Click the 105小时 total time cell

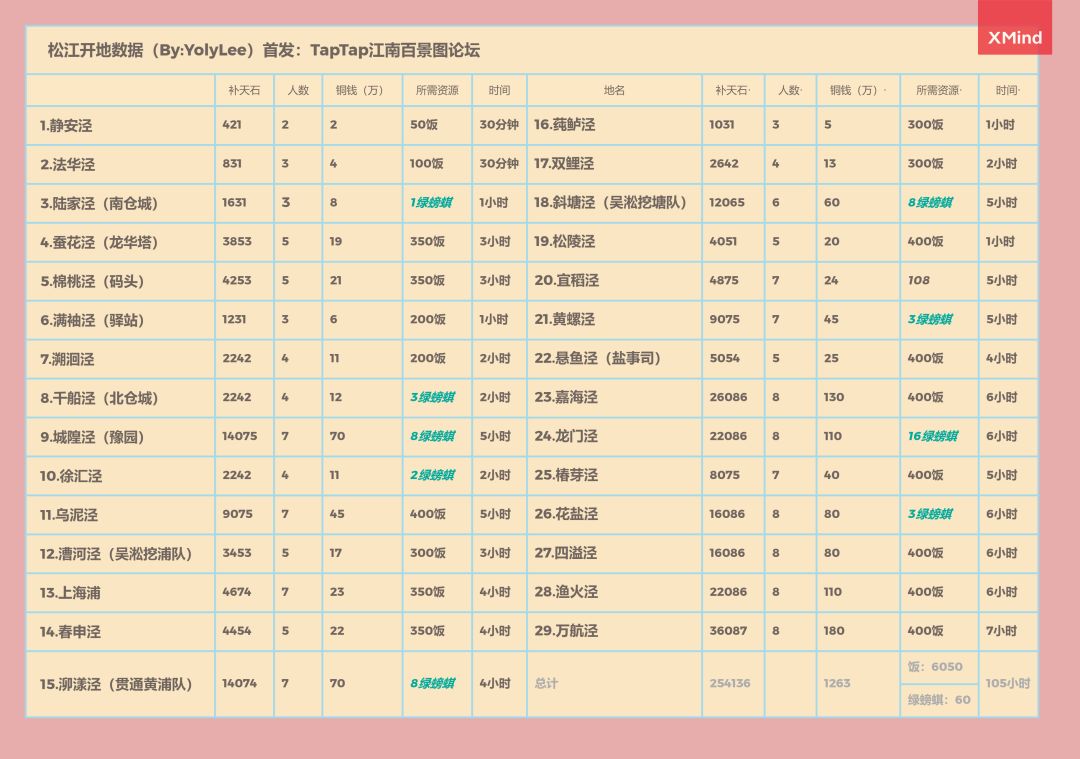point(1007,684)
